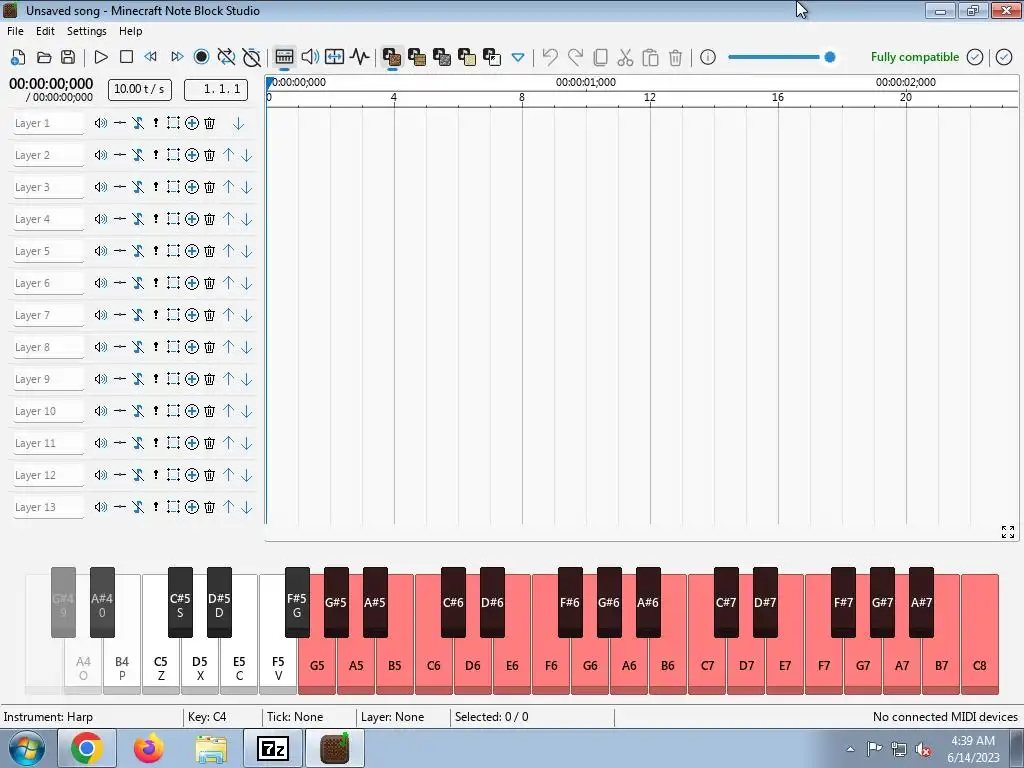
Task: Open 7-Zip from the taskbar
Action: tap(273, 748)
